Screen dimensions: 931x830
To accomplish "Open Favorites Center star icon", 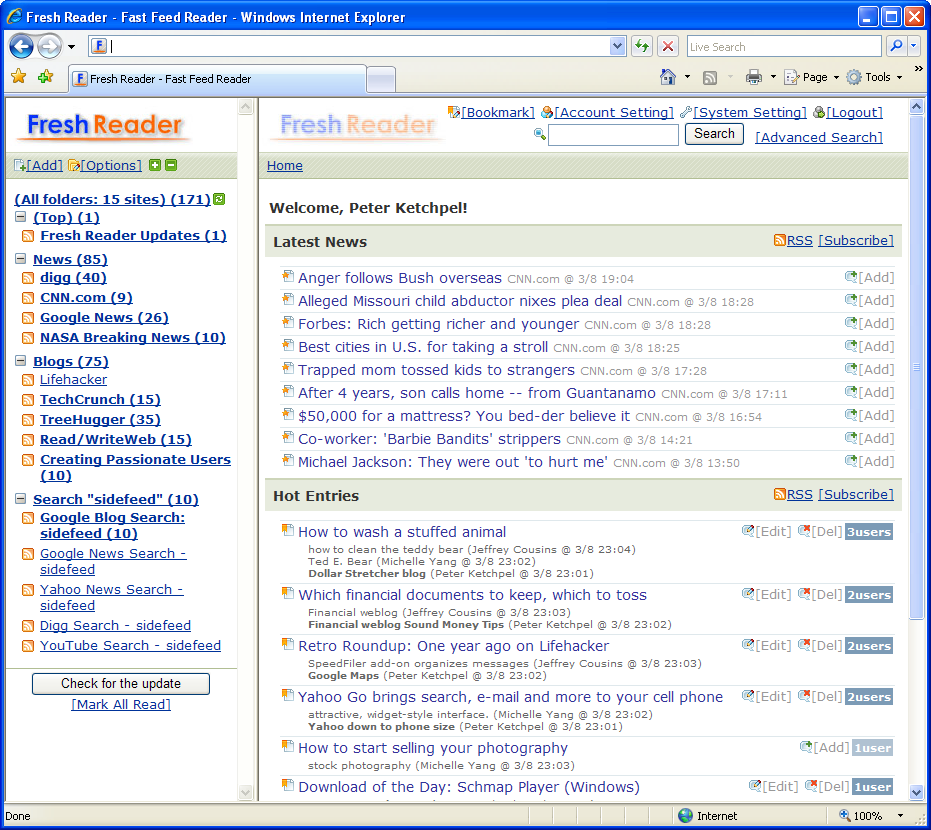I will 19,77.
